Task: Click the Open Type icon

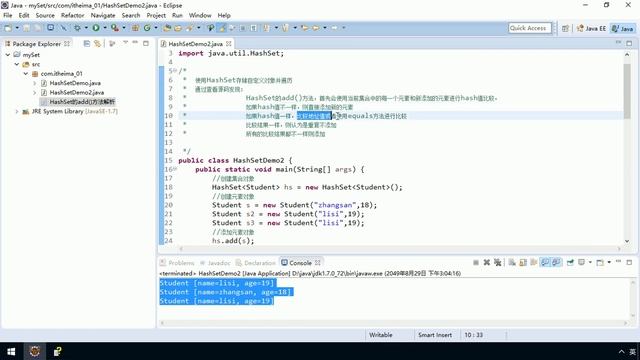Action: pyautogui.click(x=167, y=28)
